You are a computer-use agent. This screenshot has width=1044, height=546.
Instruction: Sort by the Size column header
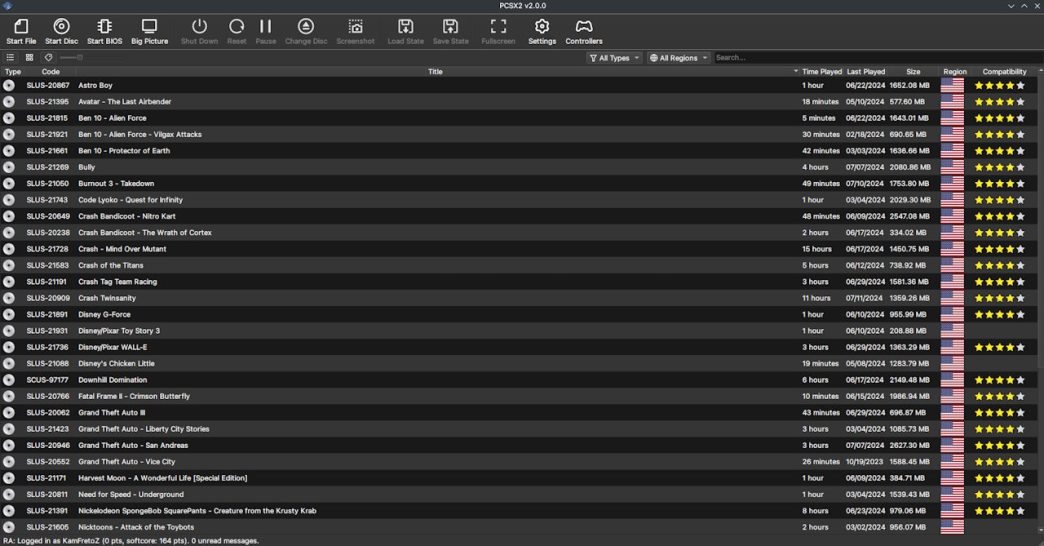(913, 71)
